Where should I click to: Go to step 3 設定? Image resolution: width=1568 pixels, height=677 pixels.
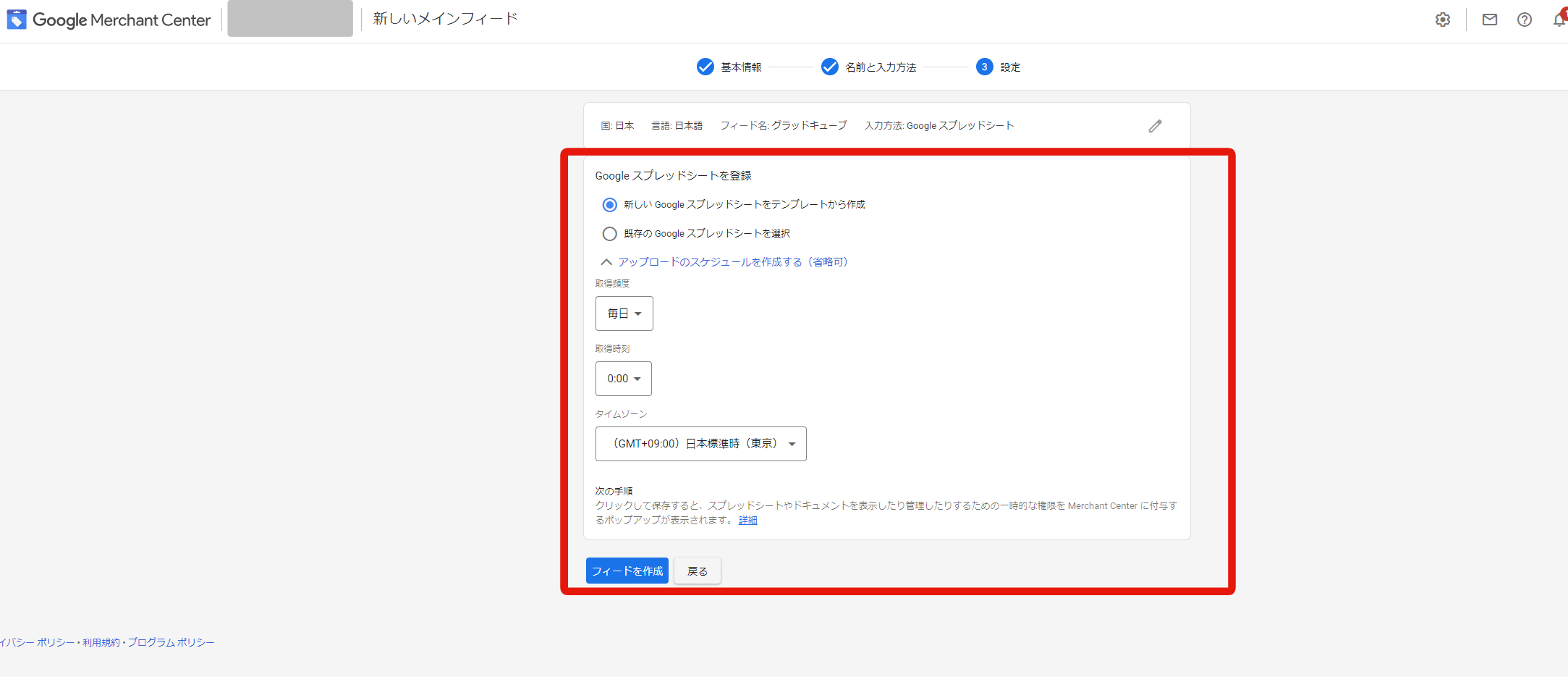999,67
